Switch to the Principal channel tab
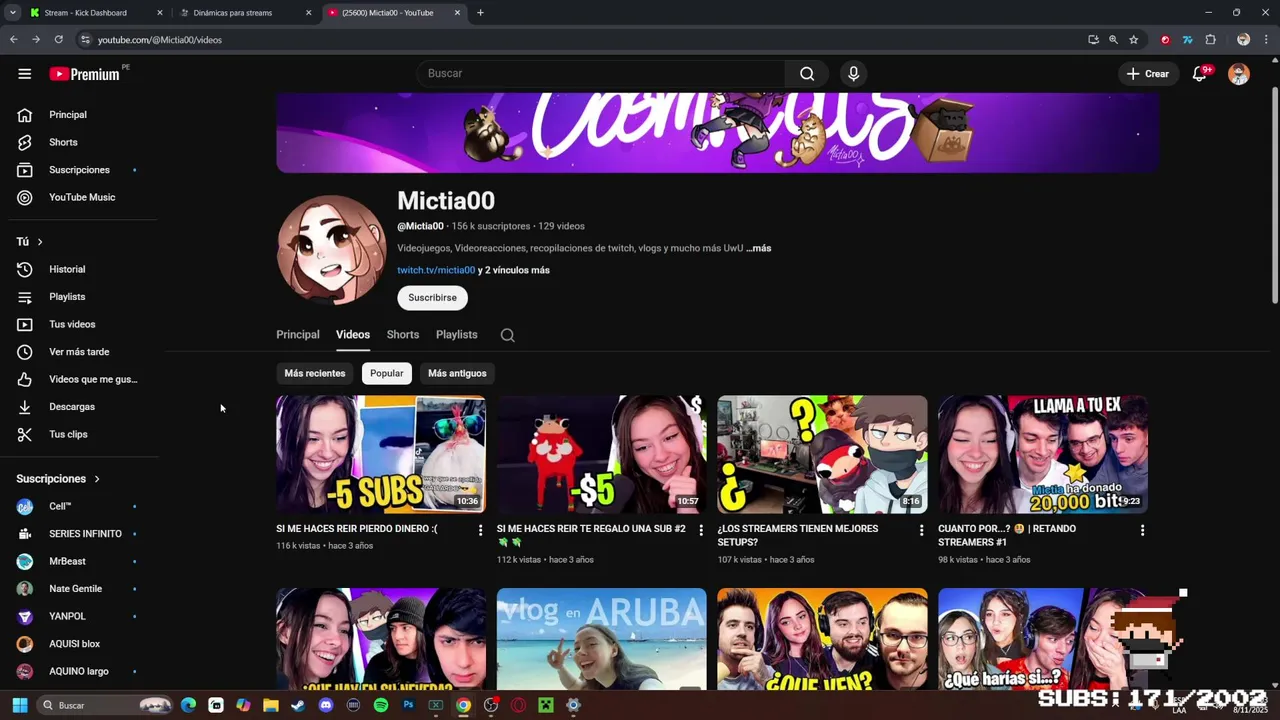The height and width of the screenshot is (720, 1280). [x=298, y=335]
